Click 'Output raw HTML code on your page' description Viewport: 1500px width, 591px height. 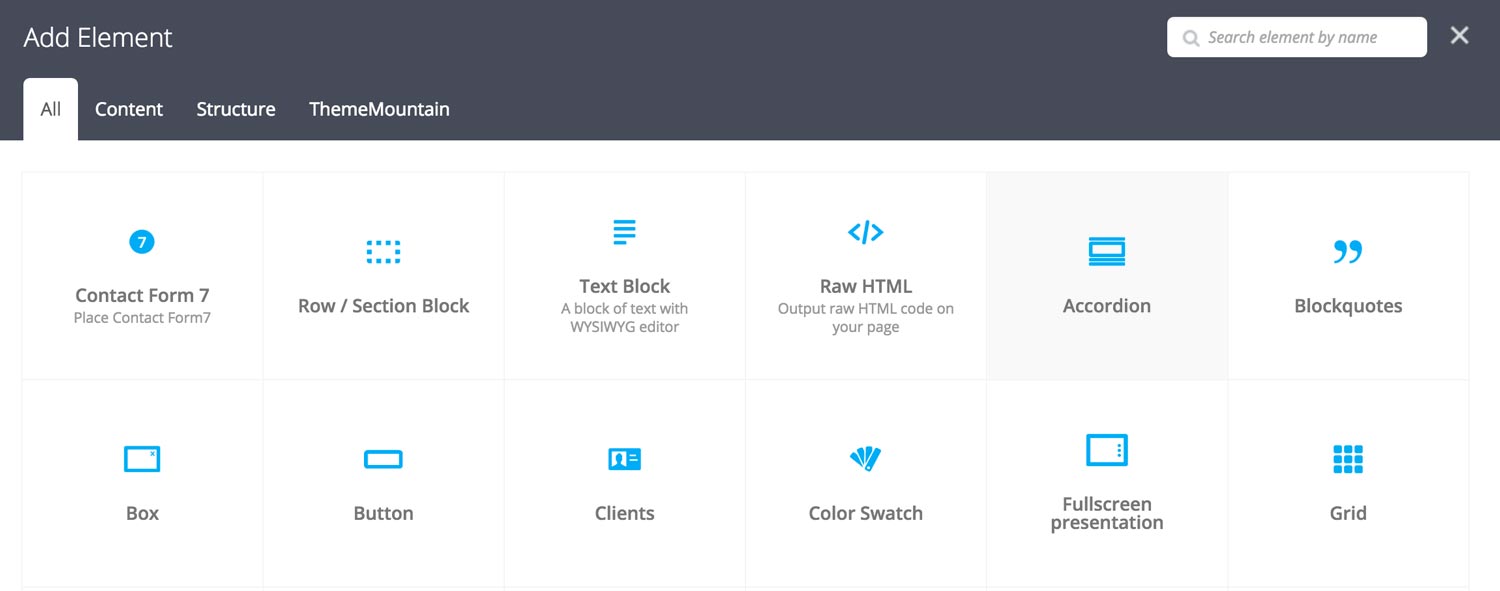(x=865, y=317)
